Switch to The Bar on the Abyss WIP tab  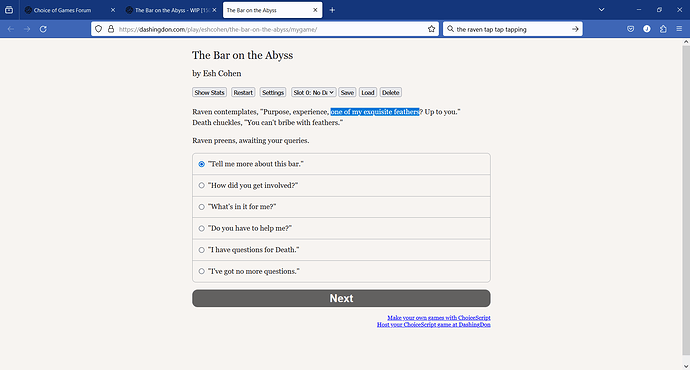[x=171, y=10]
